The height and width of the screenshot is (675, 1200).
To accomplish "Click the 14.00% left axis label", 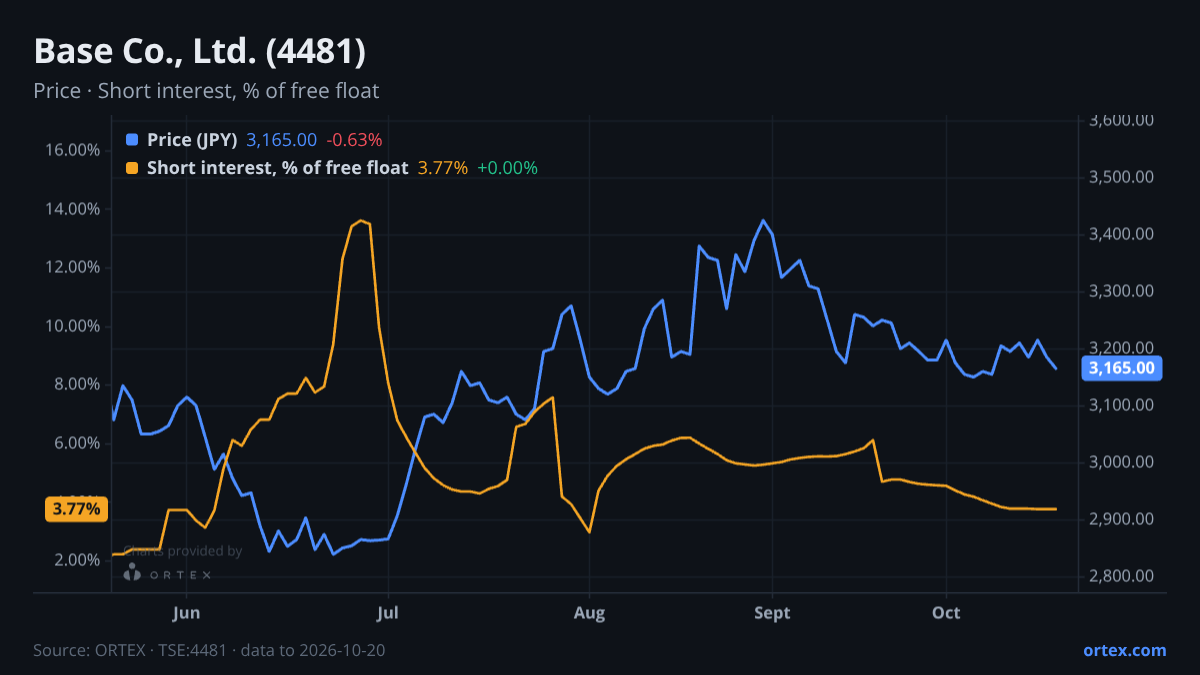I will point(72,209).
